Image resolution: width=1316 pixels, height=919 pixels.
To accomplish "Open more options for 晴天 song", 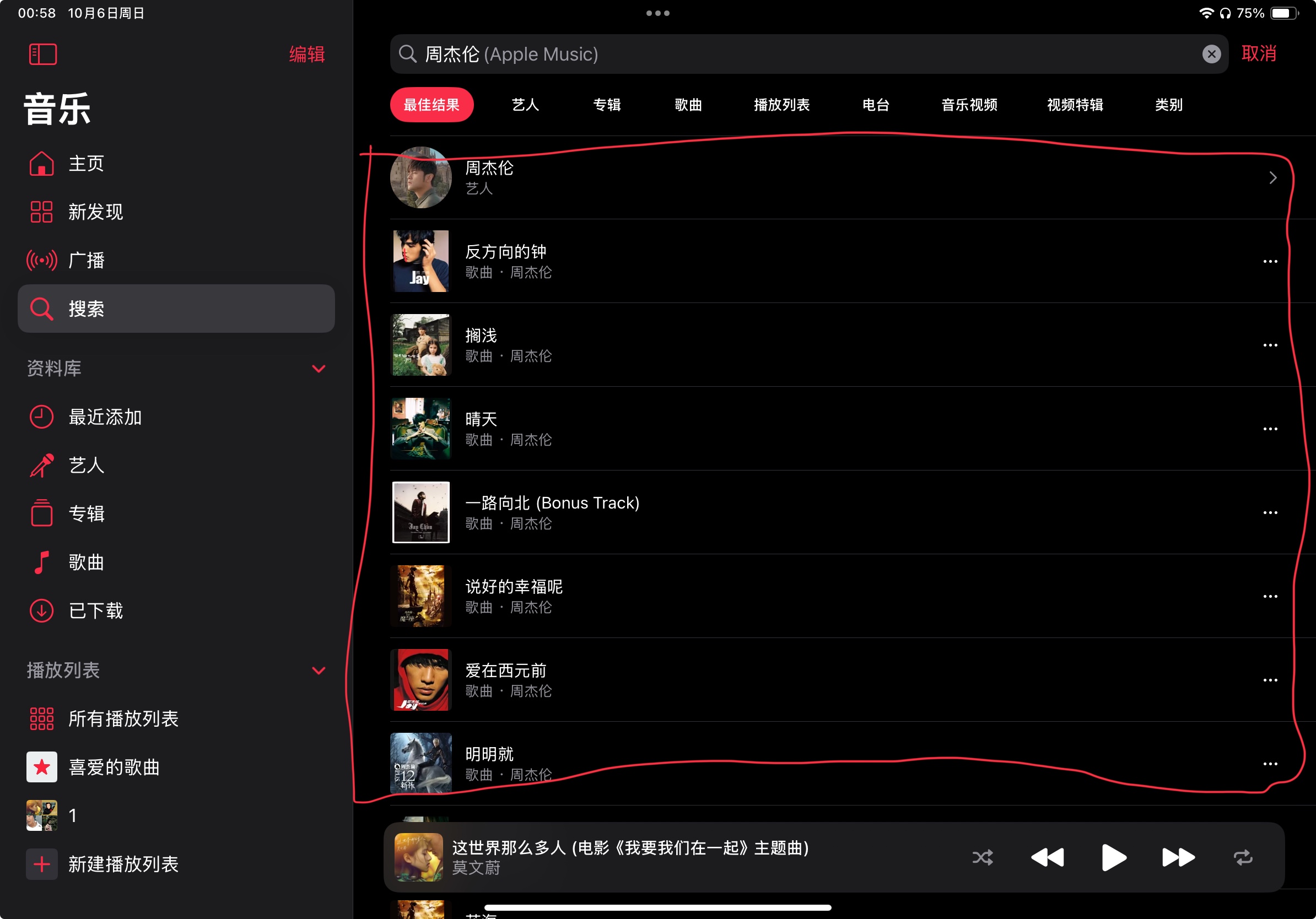I will (x=1270, y=429).
